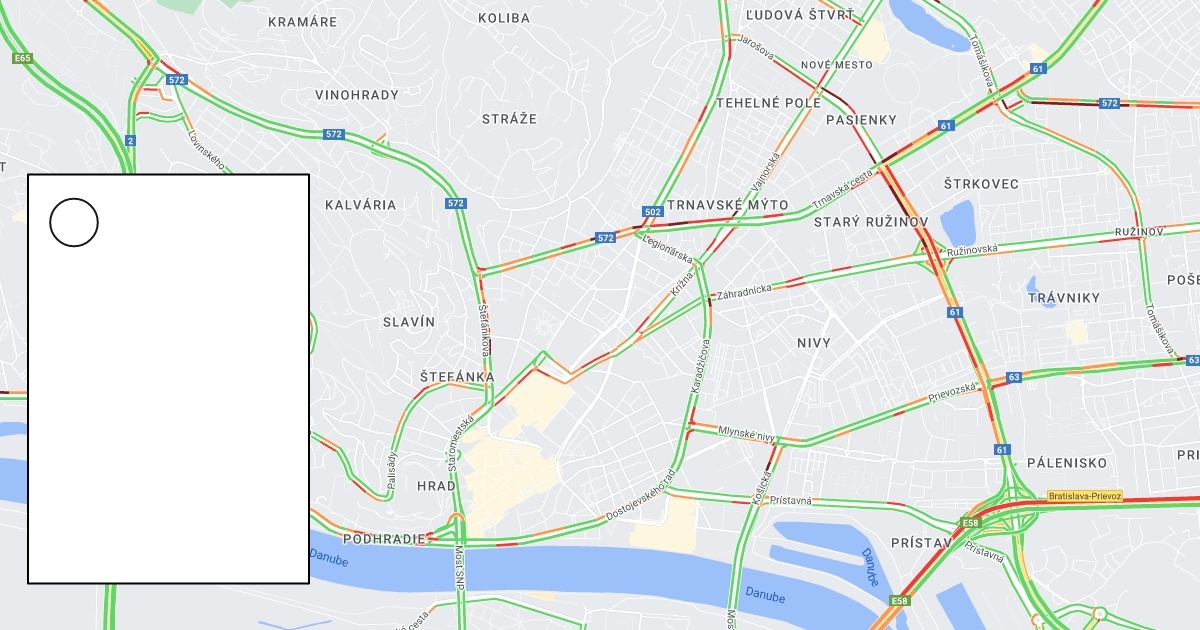The width and height of the screenshot is (1200, 630).
Task: Click the KRAMÁRE neighborhood label
Action: (302, 21)
